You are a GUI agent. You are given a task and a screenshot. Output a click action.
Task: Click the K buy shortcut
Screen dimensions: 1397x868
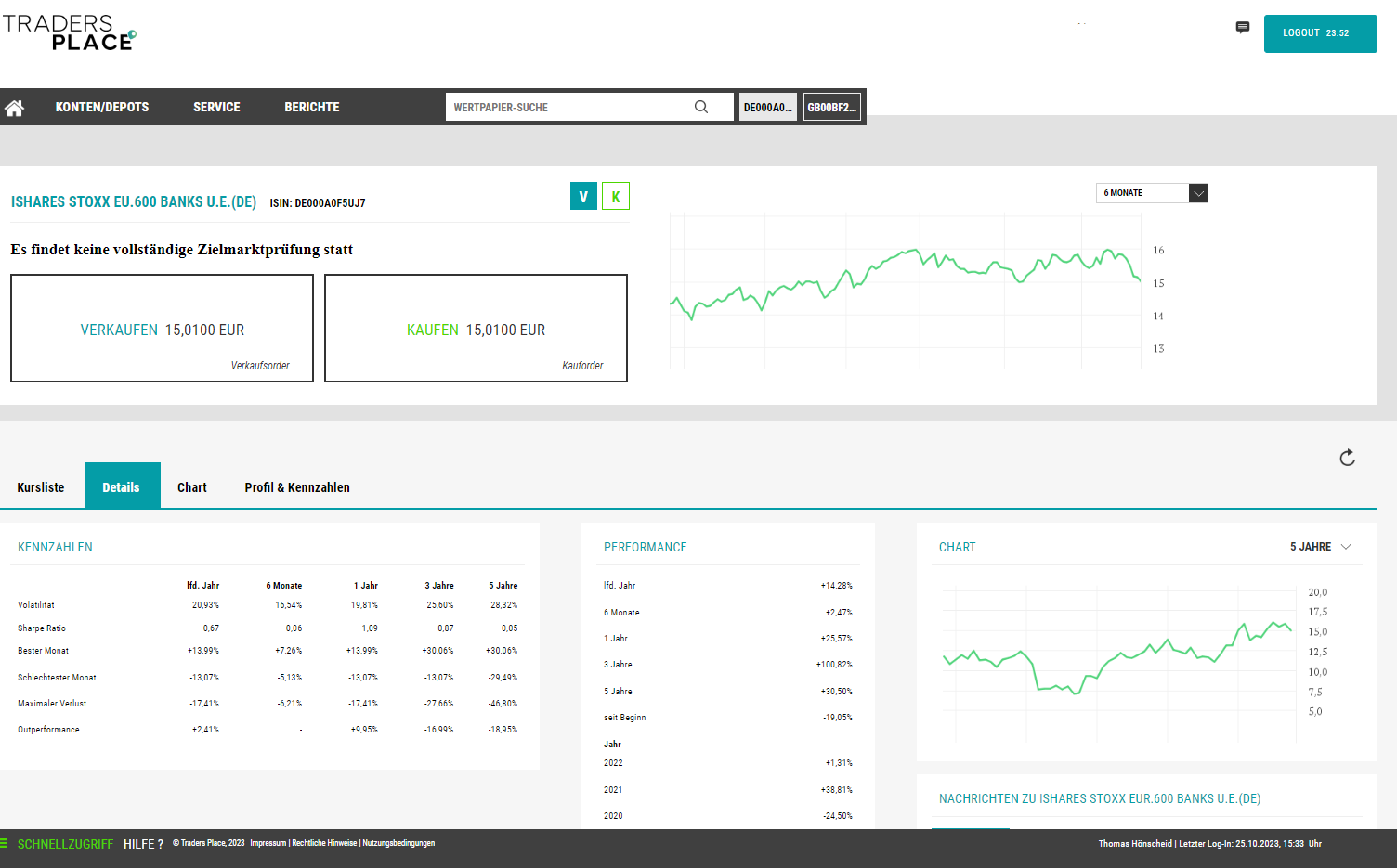point(616,196)
